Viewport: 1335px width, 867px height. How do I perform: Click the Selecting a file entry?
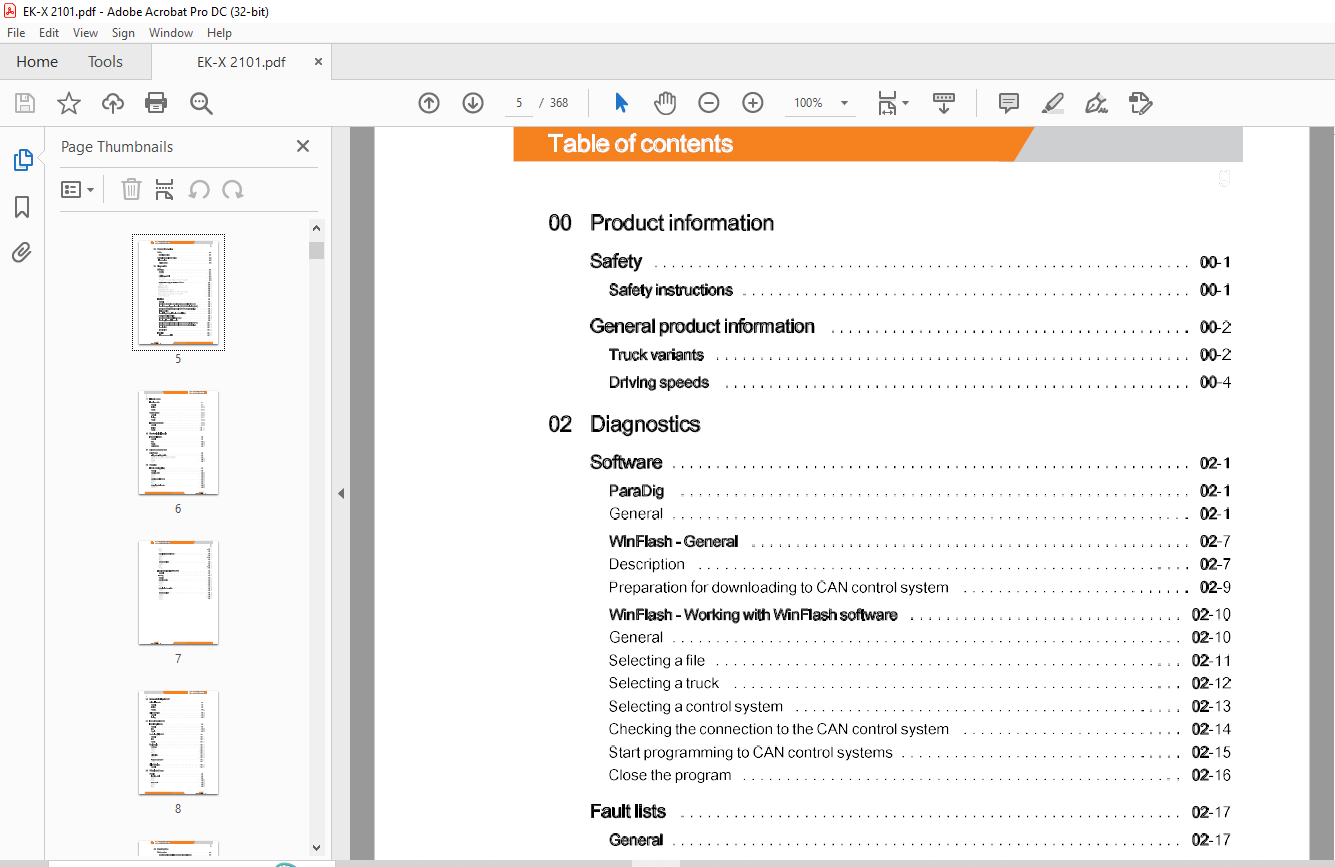pos(657,660)
